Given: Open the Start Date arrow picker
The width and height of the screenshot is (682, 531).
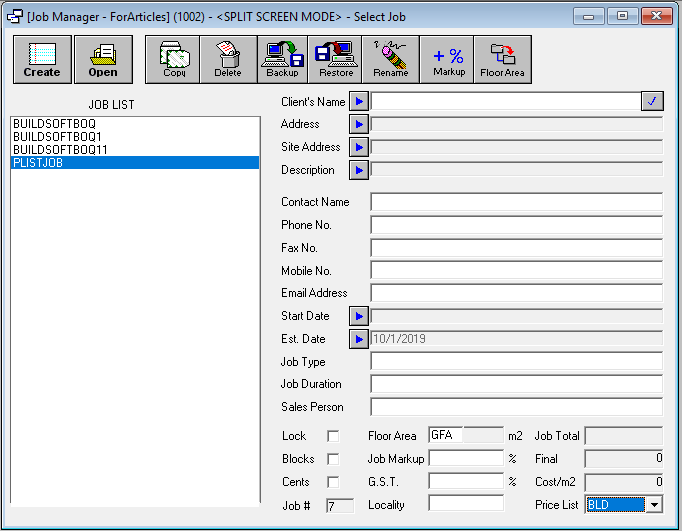Looking at the screenshot, I should [359, 316].
